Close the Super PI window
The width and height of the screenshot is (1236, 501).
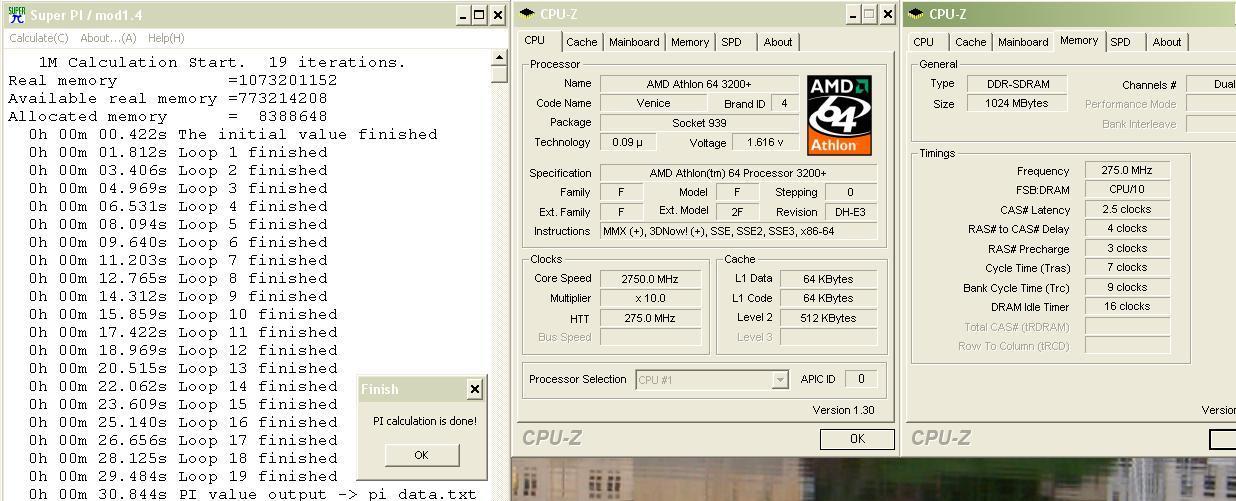498,15
